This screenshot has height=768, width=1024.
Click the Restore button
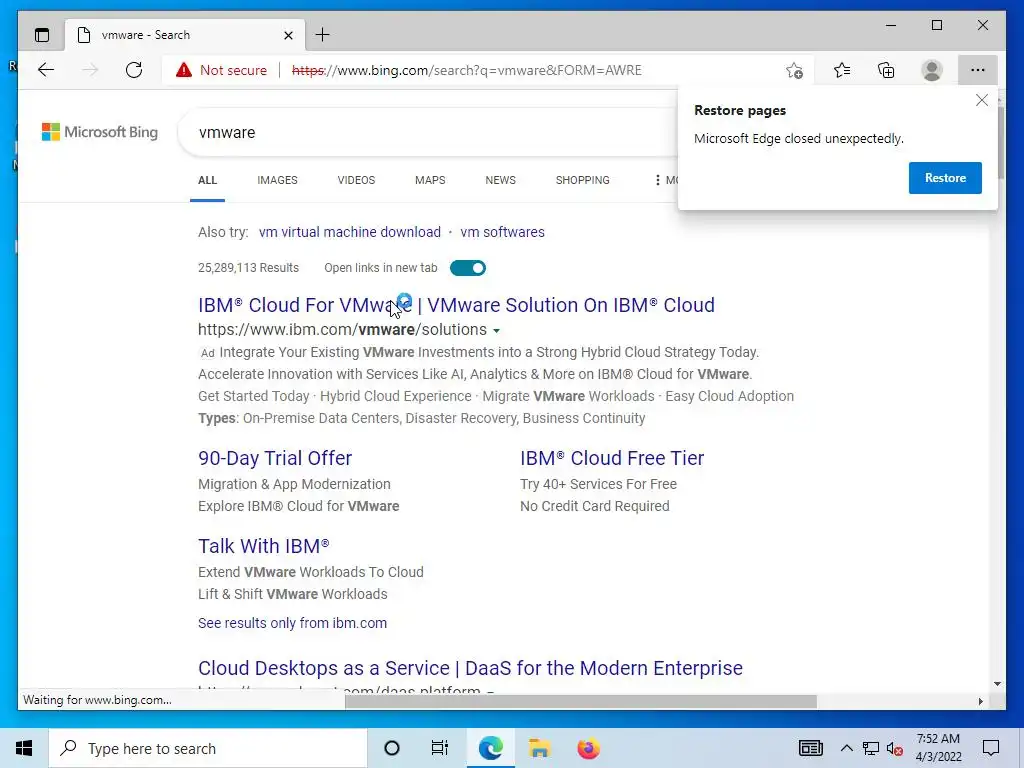945,178
